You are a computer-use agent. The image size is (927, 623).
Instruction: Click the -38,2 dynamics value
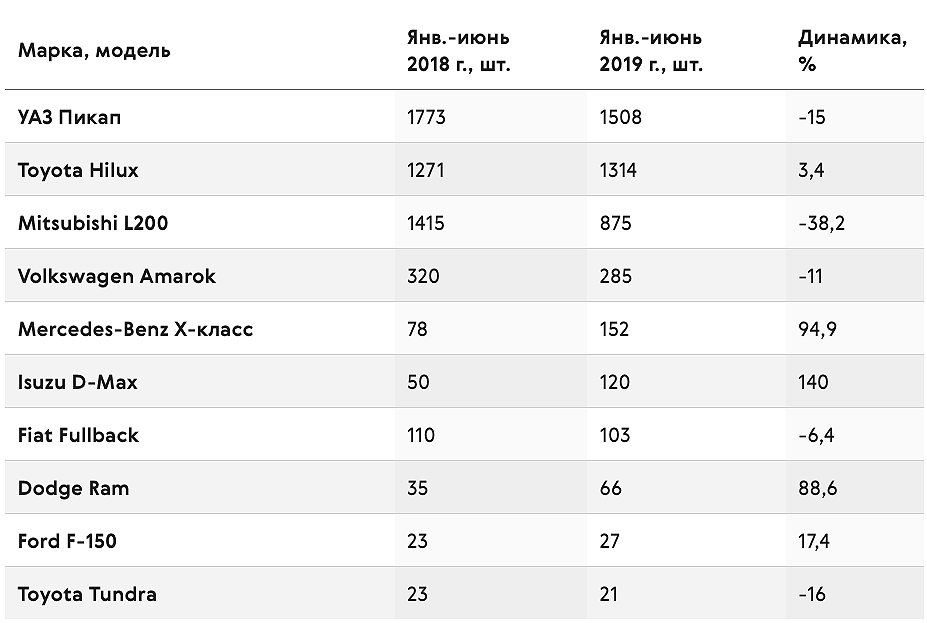[x=822, y=223]
